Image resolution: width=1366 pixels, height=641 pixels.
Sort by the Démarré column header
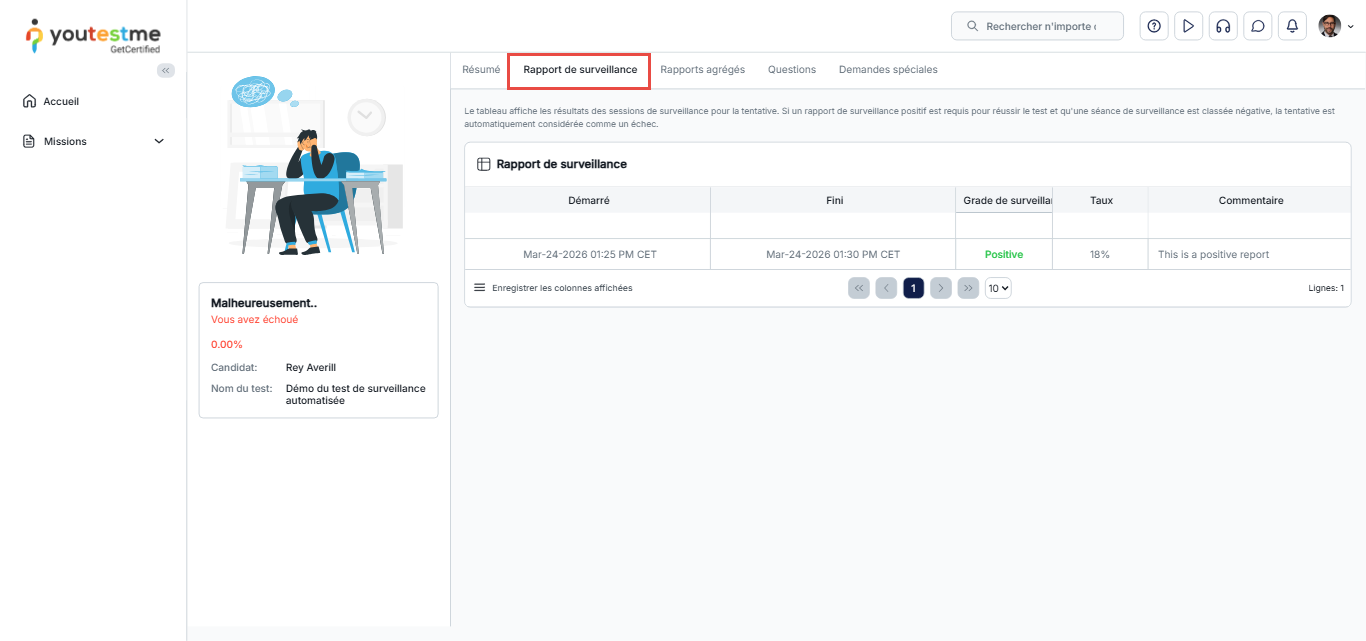588,200
